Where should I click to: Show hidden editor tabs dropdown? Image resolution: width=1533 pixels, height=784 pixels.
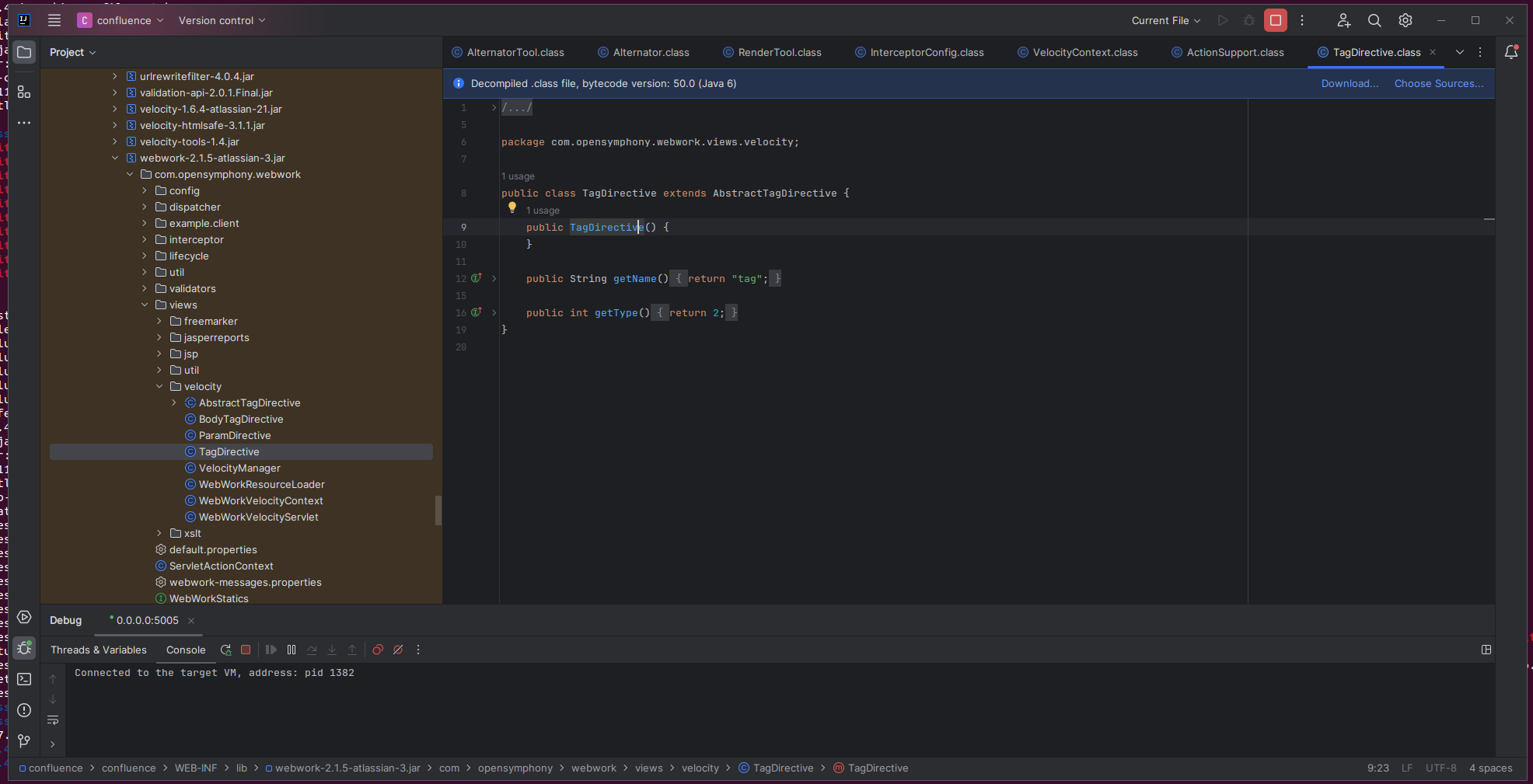point(1460,52)
